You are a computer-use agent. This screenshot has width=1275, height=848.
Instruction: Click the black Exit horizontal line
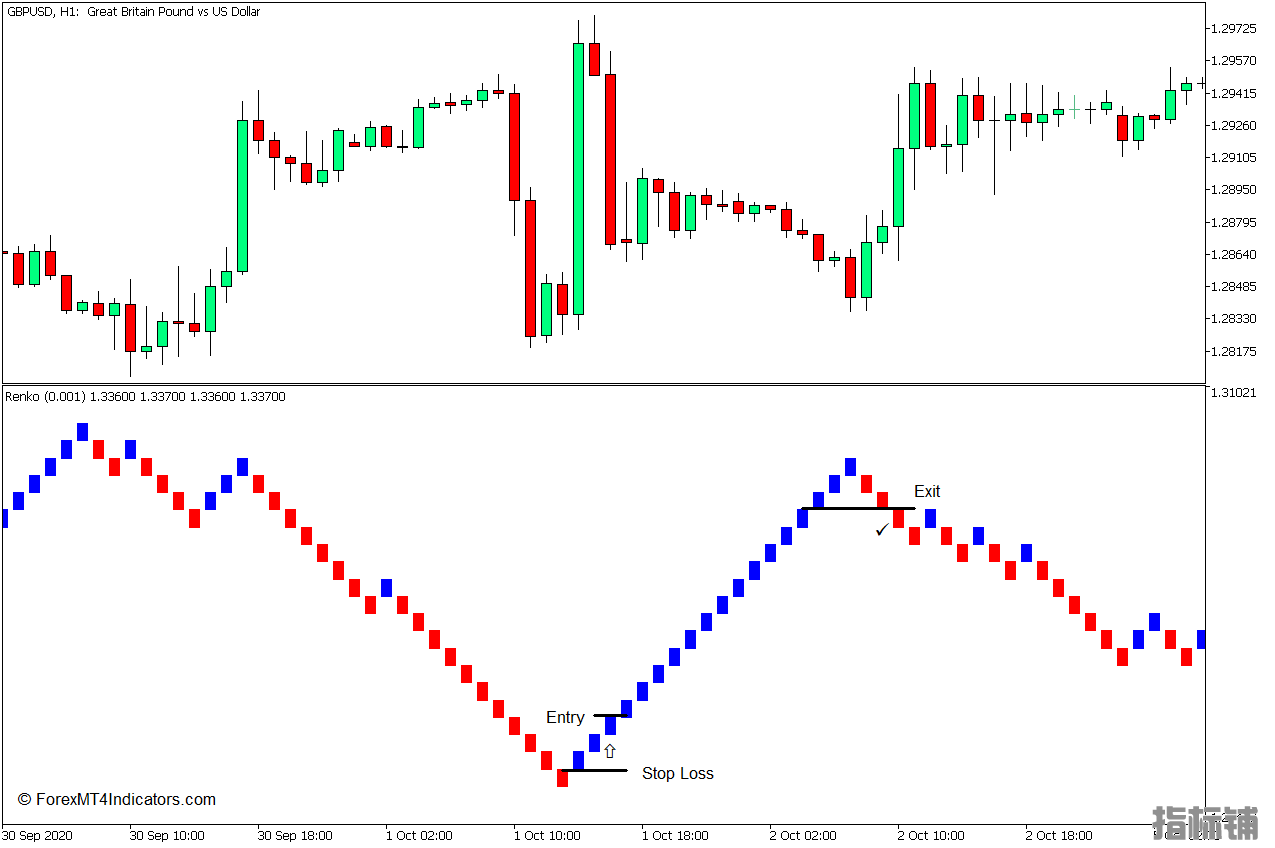(x=858, y=509)
